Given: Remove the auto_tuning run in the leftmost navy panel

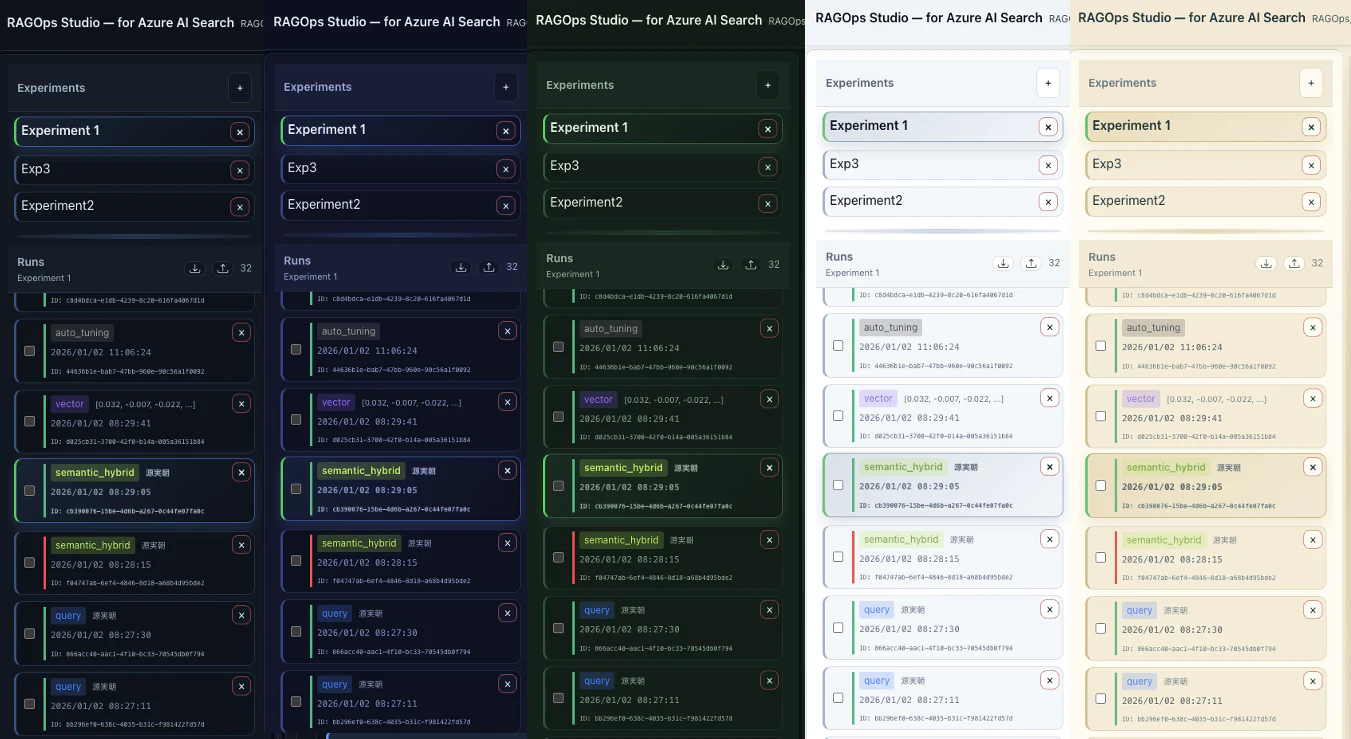Looking at the screenshot, I should click(241, 332).
